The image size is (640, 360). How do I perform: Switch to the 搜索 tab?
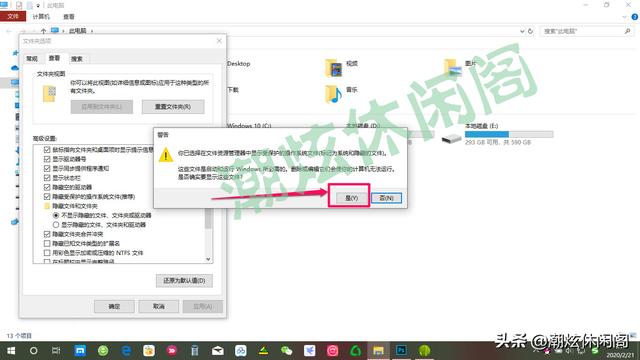pos(77,59)
